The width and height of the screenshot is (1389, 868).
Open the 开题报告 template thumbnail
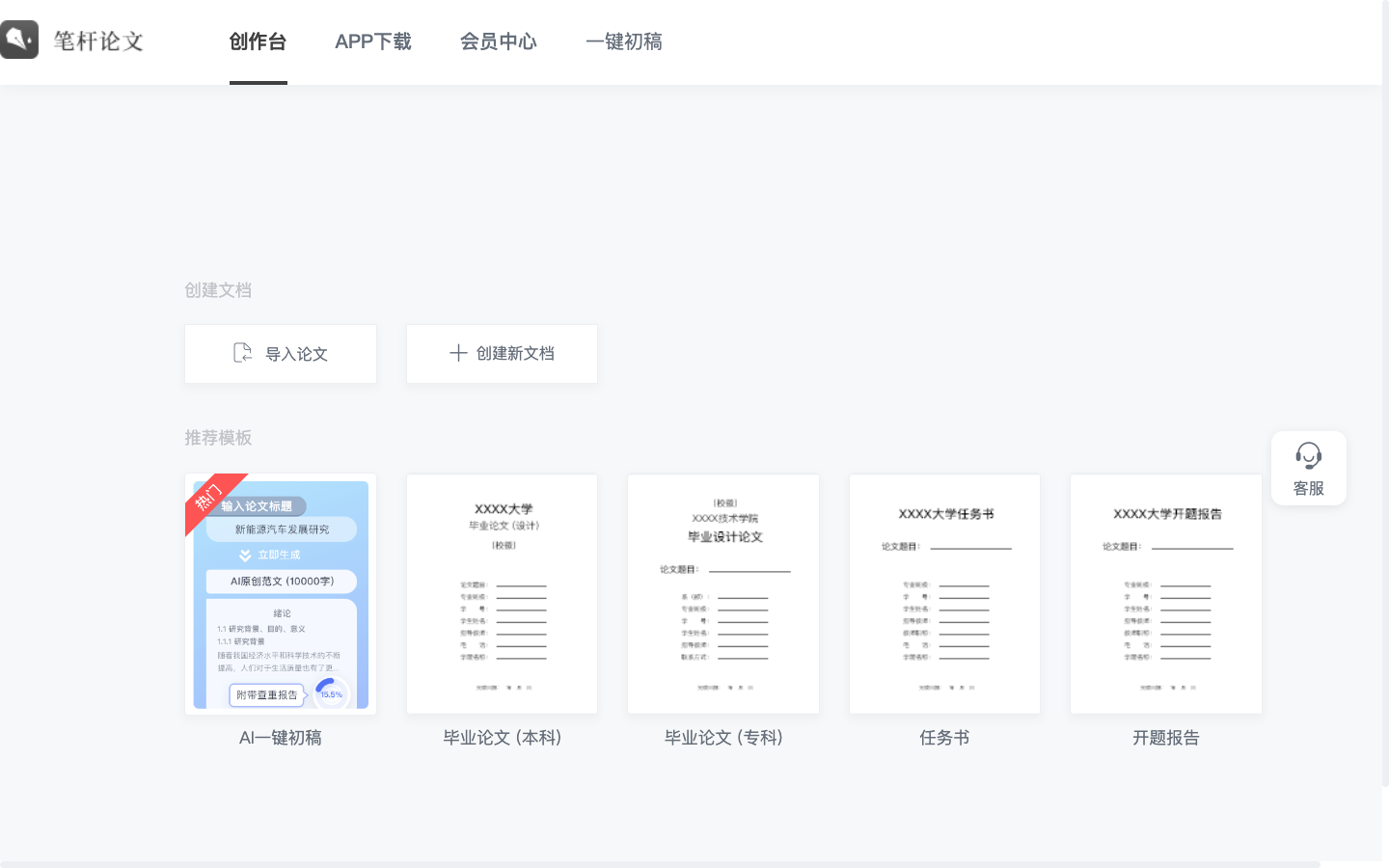point(1165,593)
